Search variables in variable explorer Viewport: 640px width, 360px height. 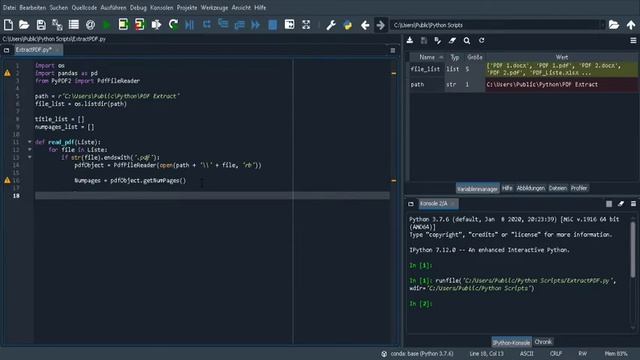(x=467, y=40)
